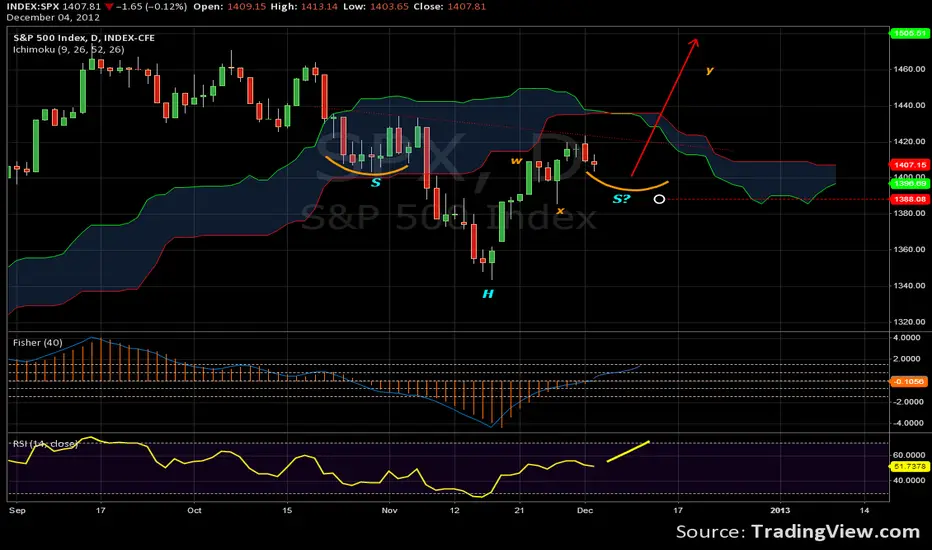This screenshot has height=550, width=932.
Task: Select the orange w annotation label
Action: click(517, 161)
